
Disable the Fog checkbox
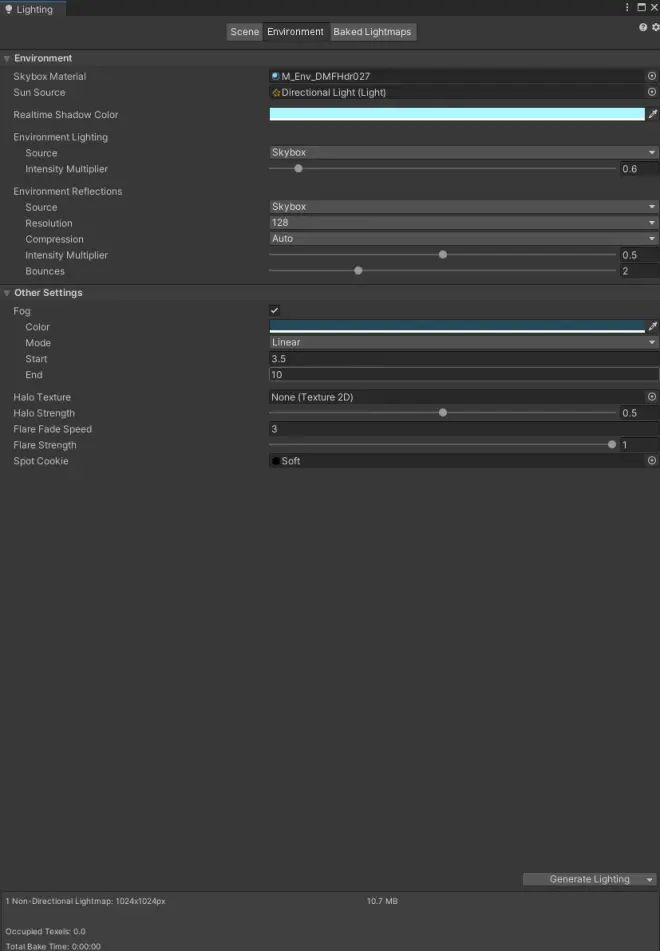pyautogui.click(x=274, y=311)
